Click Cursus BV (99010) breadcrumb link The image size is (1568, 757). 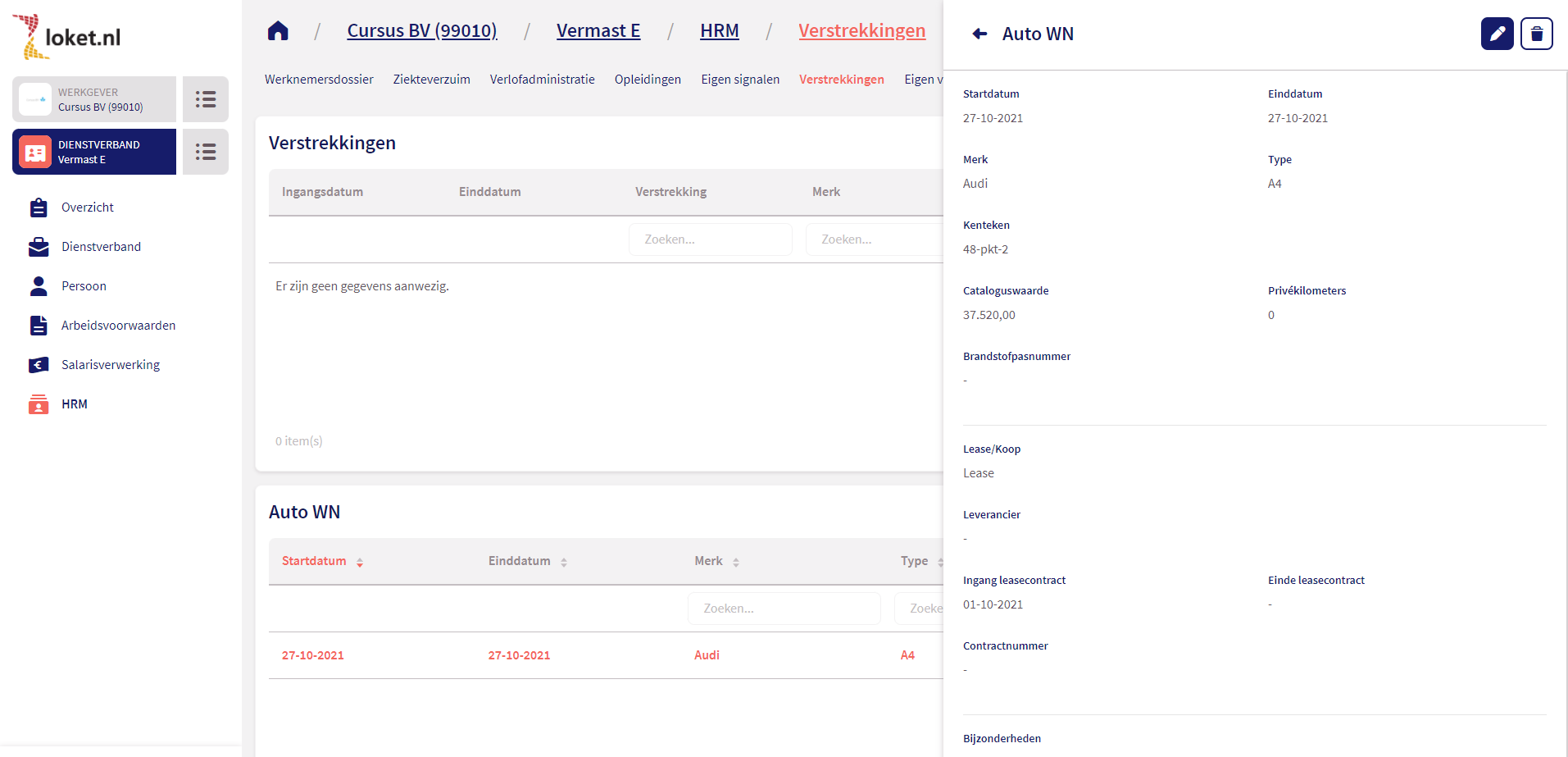pyautogui.click(x=421, y=31)
